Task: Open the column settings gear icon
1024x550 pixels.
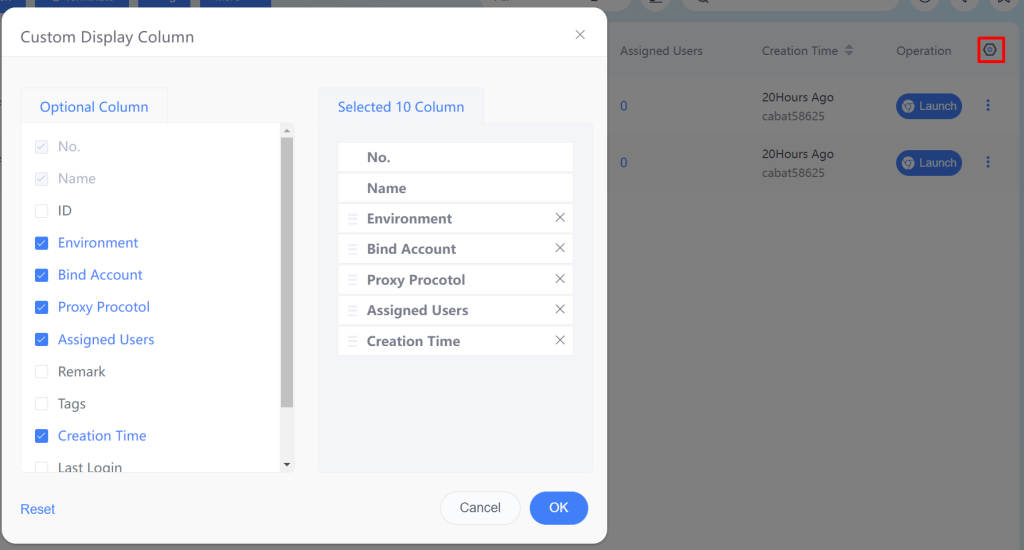Action: (x=990, y=50)
